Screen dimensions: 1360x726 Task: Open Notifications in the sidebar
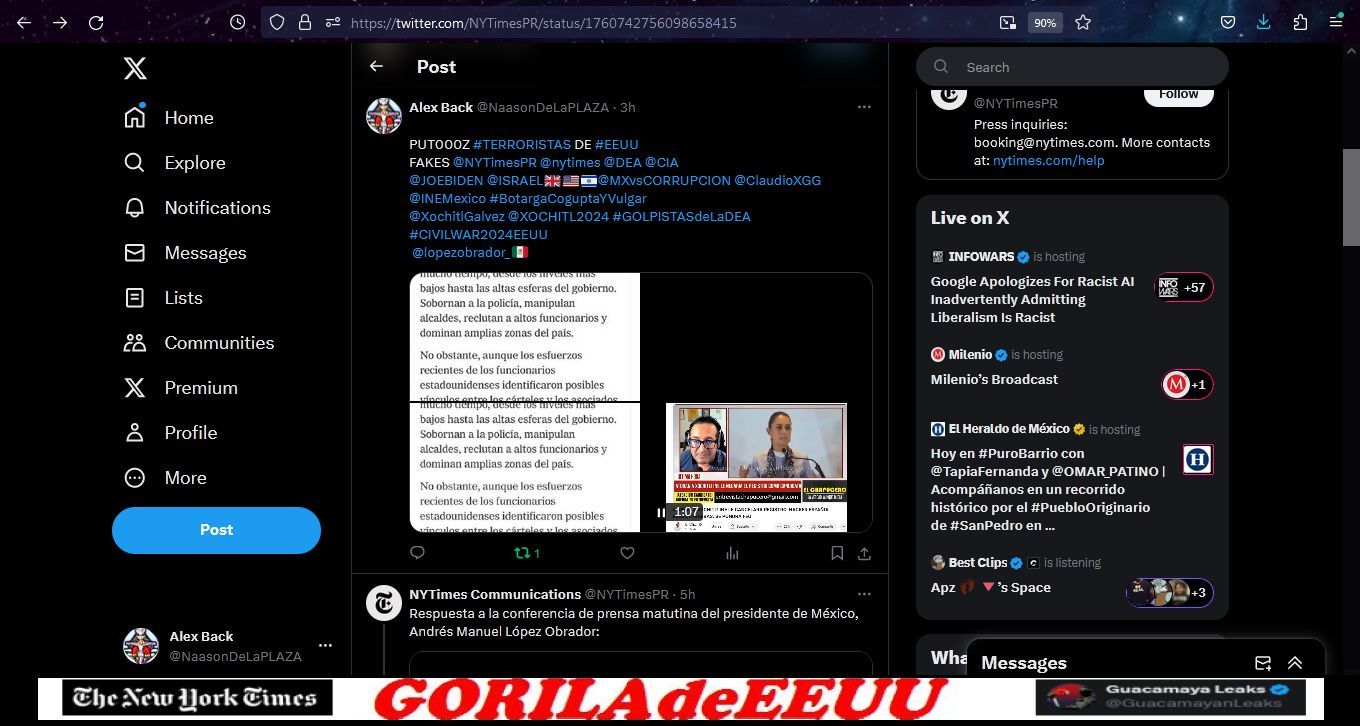point(217,208)
